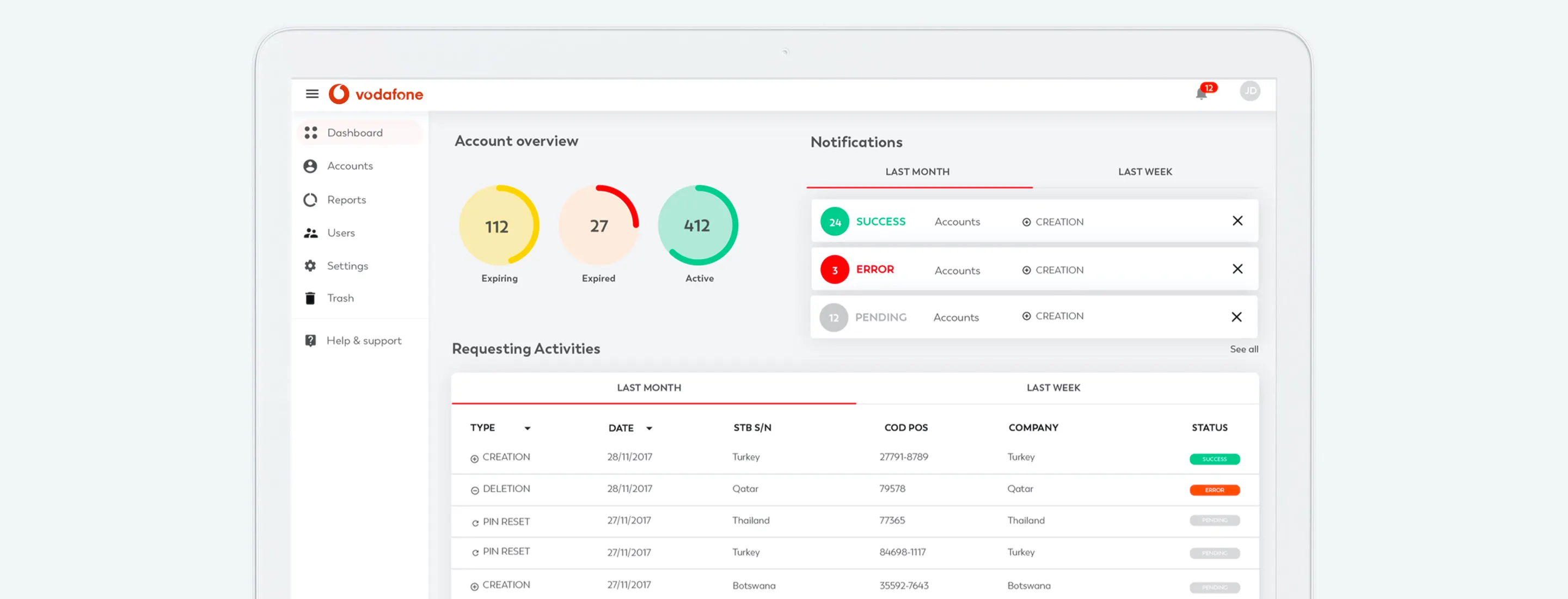This screenshot has height=599, width=1568.
Task: Dismiss the SUCCESS notification
Action: tap(1237, 221)
